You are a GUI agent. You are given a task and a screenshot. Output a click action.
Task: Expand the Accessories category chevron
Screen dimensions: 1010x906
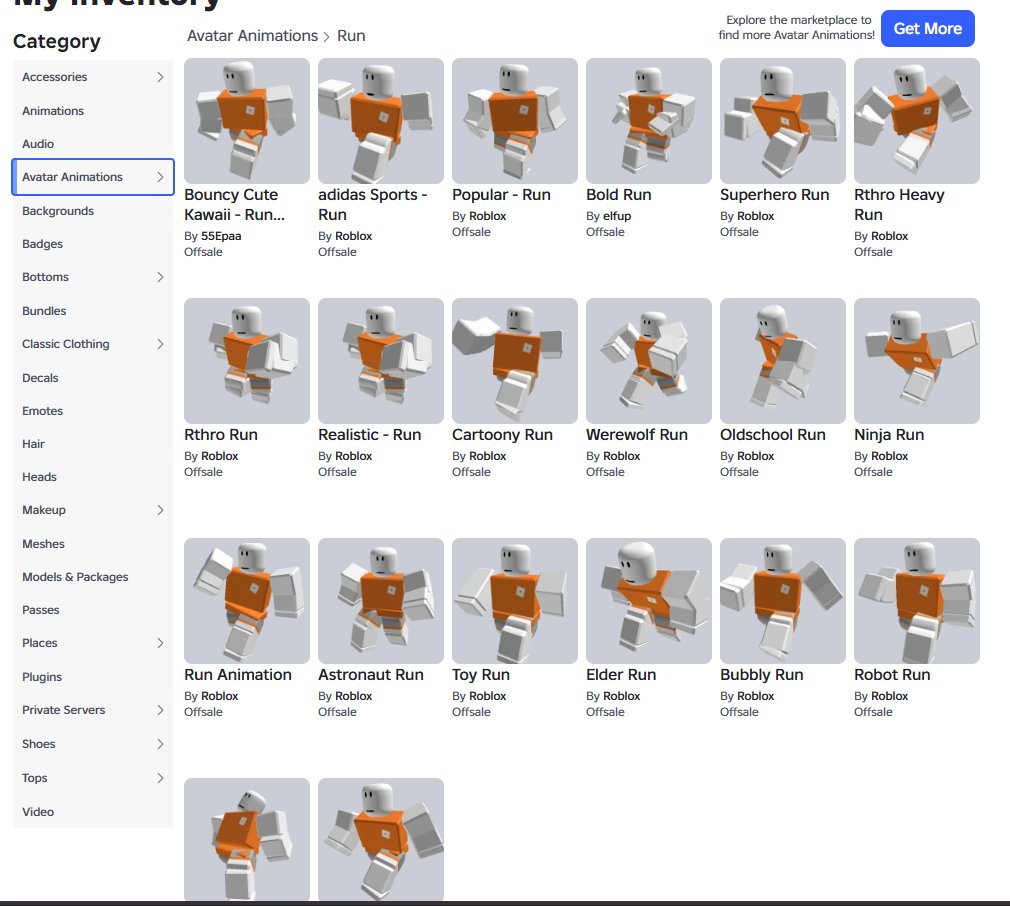click(x=160, y=77)
